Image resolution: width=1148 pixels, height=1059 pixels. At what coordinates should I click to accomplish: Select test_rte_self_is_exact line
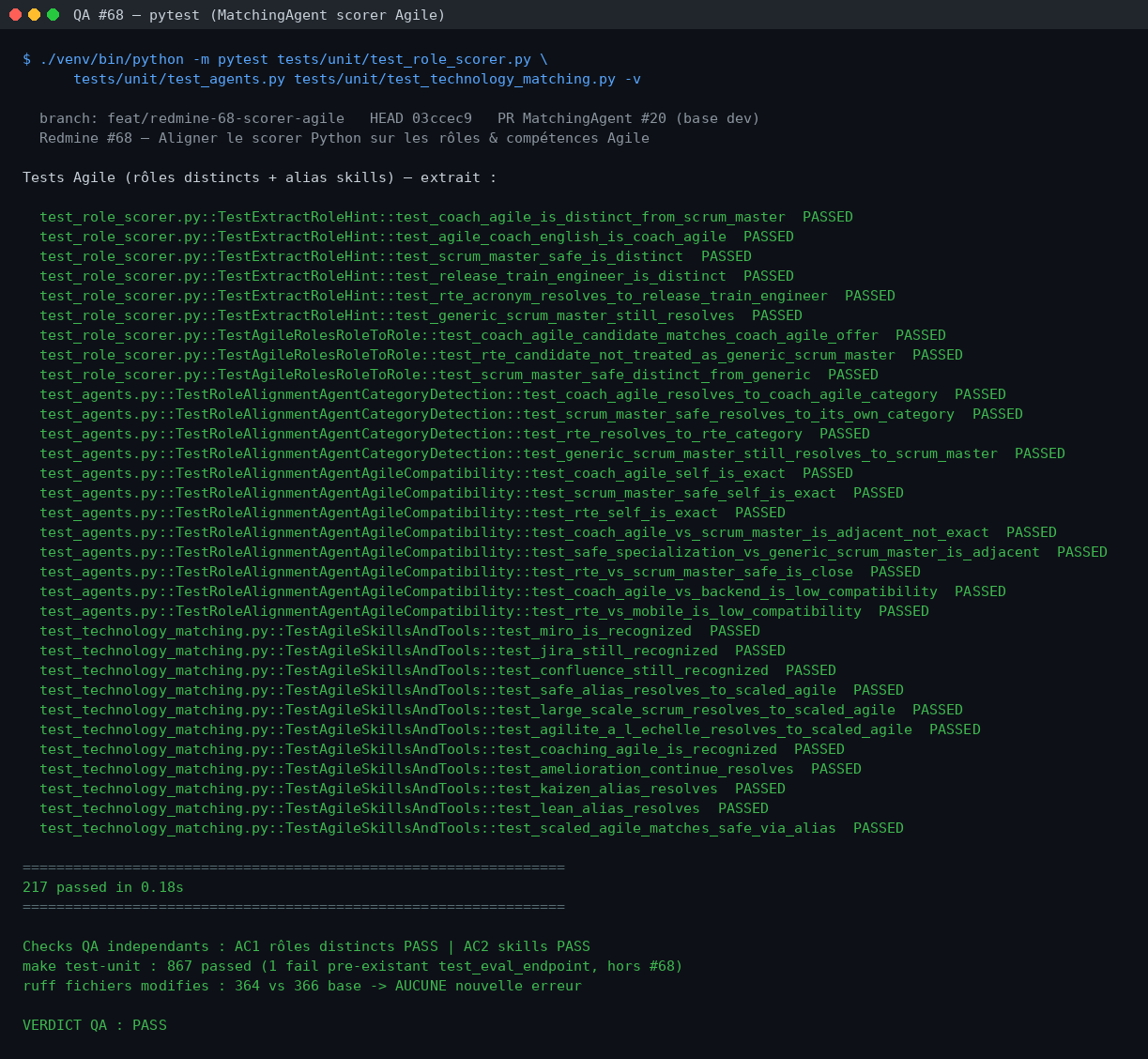coord(412,513)
